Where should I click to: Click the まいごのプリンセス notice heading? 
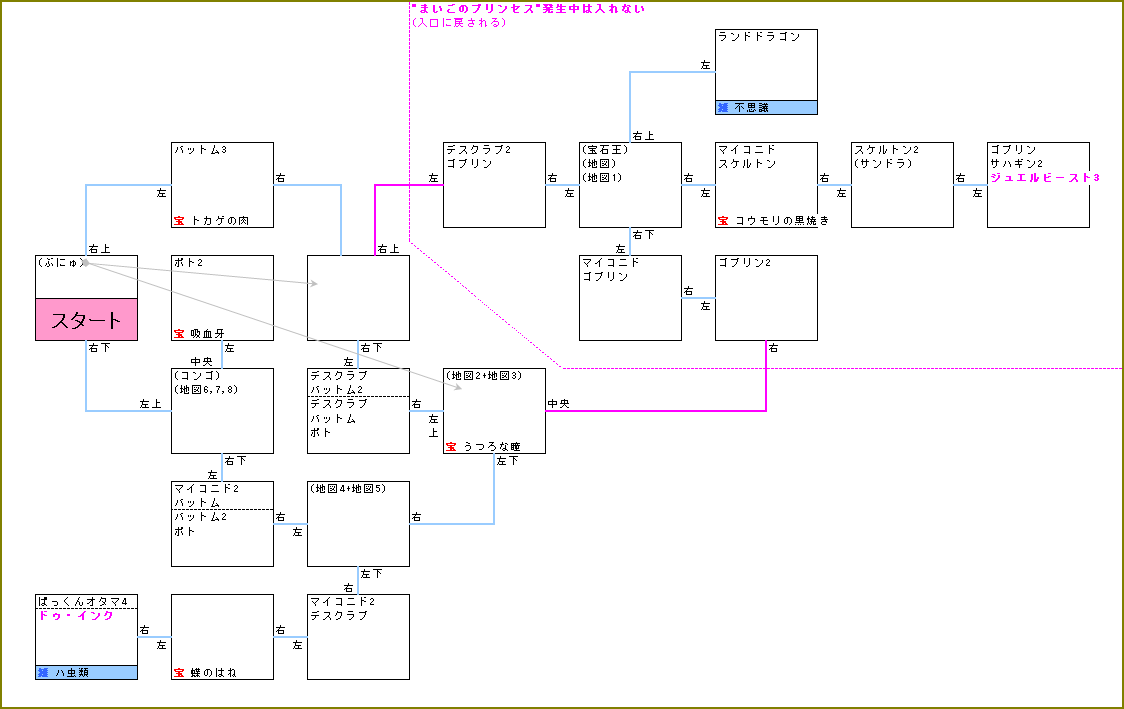pos(528,8)
